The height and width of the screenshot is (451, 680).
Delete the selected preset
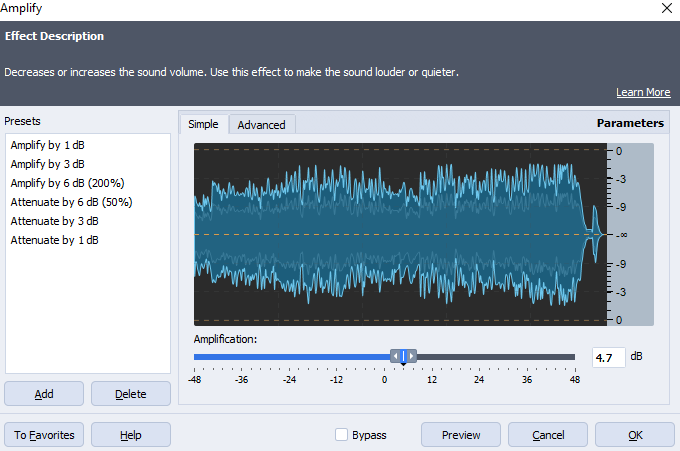(x=130, y=394)
